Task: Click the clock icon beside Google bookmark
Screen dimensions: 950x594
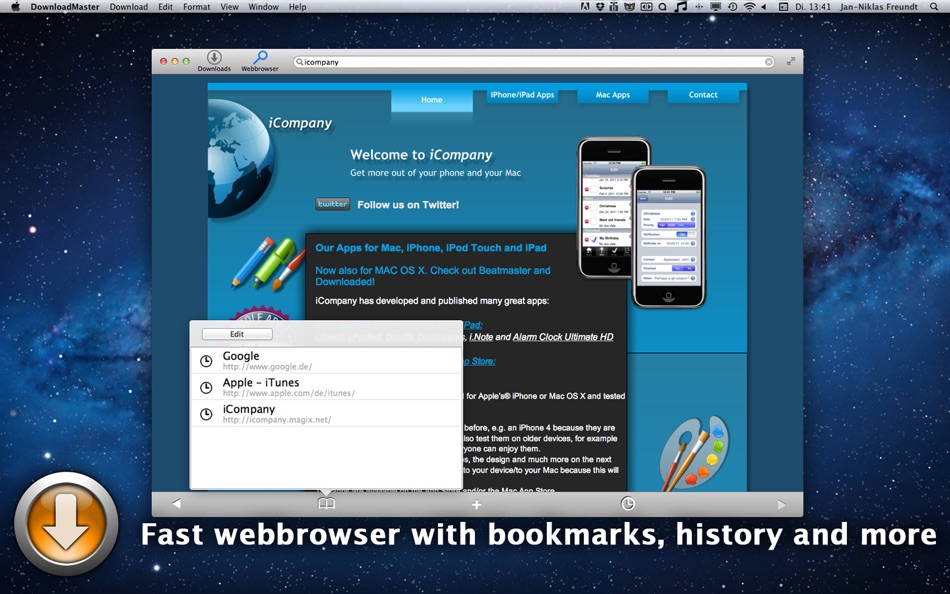Action: 206,361
